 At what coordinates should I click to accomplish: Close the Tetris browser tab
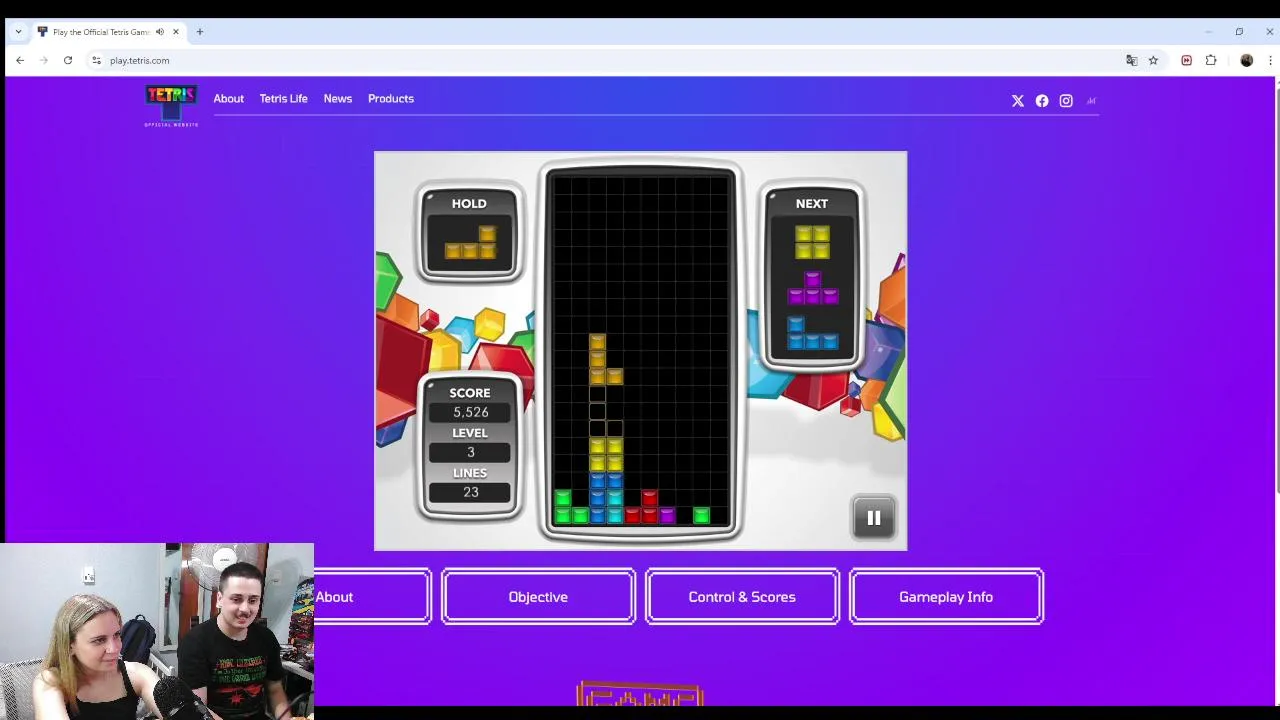176,32
